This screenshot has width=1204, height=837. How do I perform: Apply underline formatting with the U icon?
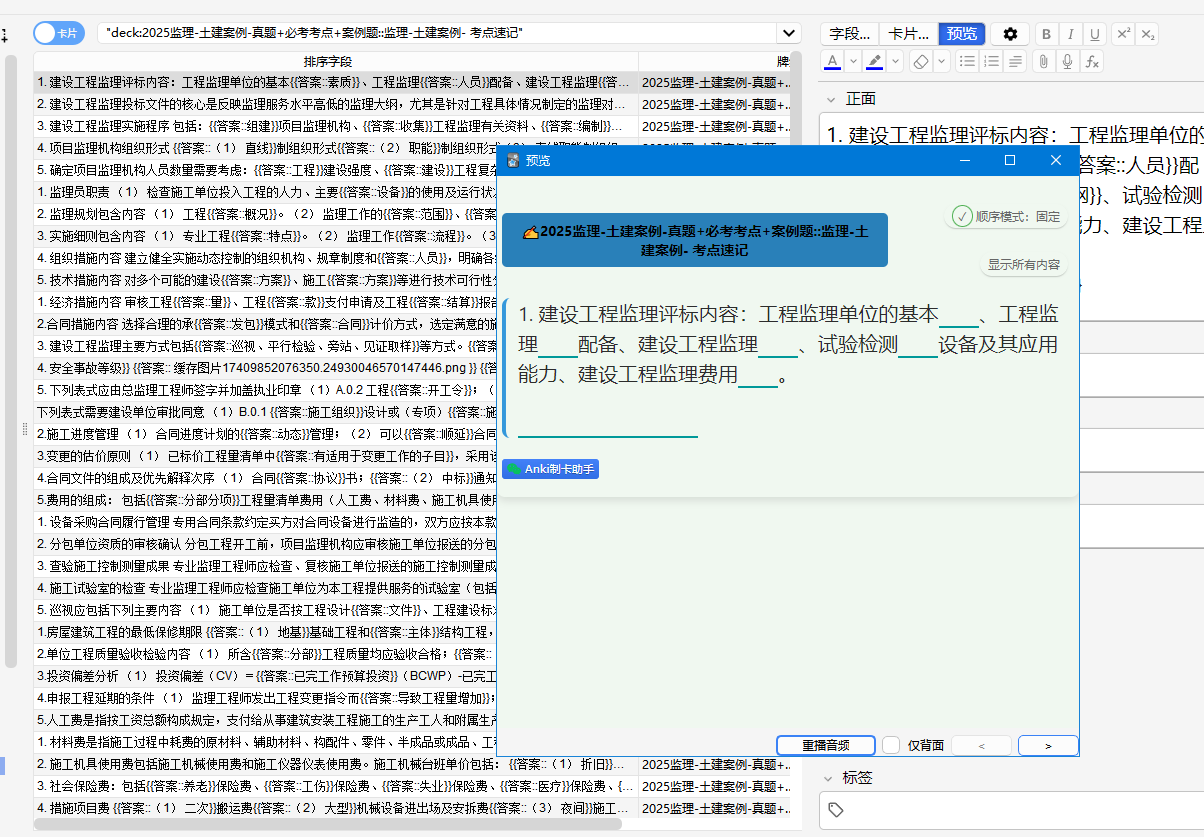click(x=1096, y=34)
